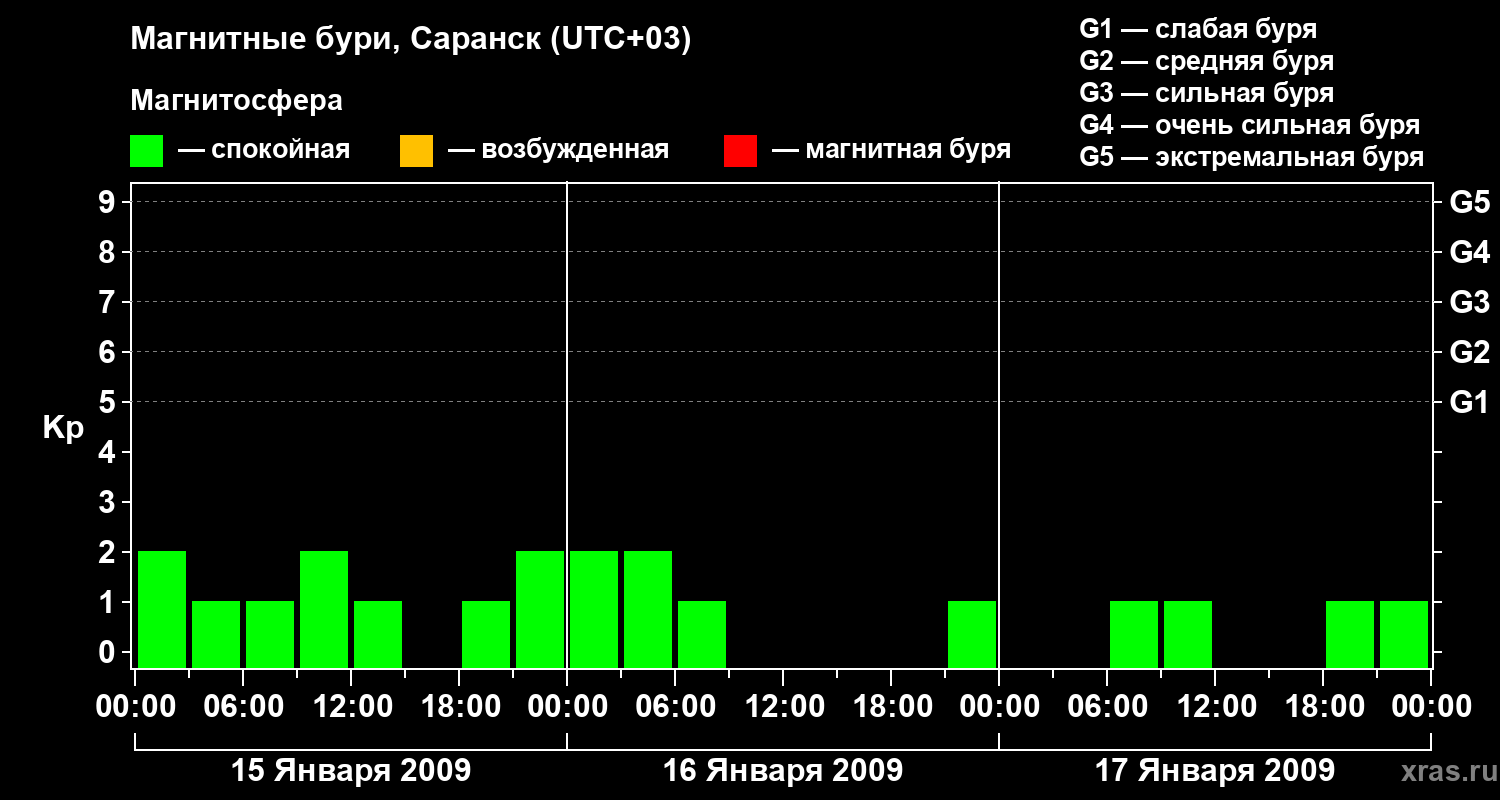The width and height of the screenshot is (1500, 800).
Task: Click the 'G2 — средняя буря' legend line
Action: tap(1207, 61)
